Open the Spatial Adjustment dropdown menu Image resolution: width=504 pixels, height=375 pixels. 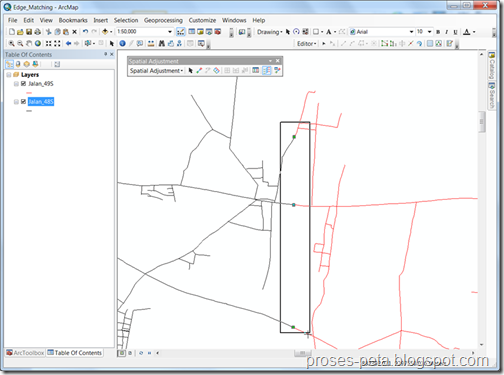pyautogui.click(x=156, y=71)
